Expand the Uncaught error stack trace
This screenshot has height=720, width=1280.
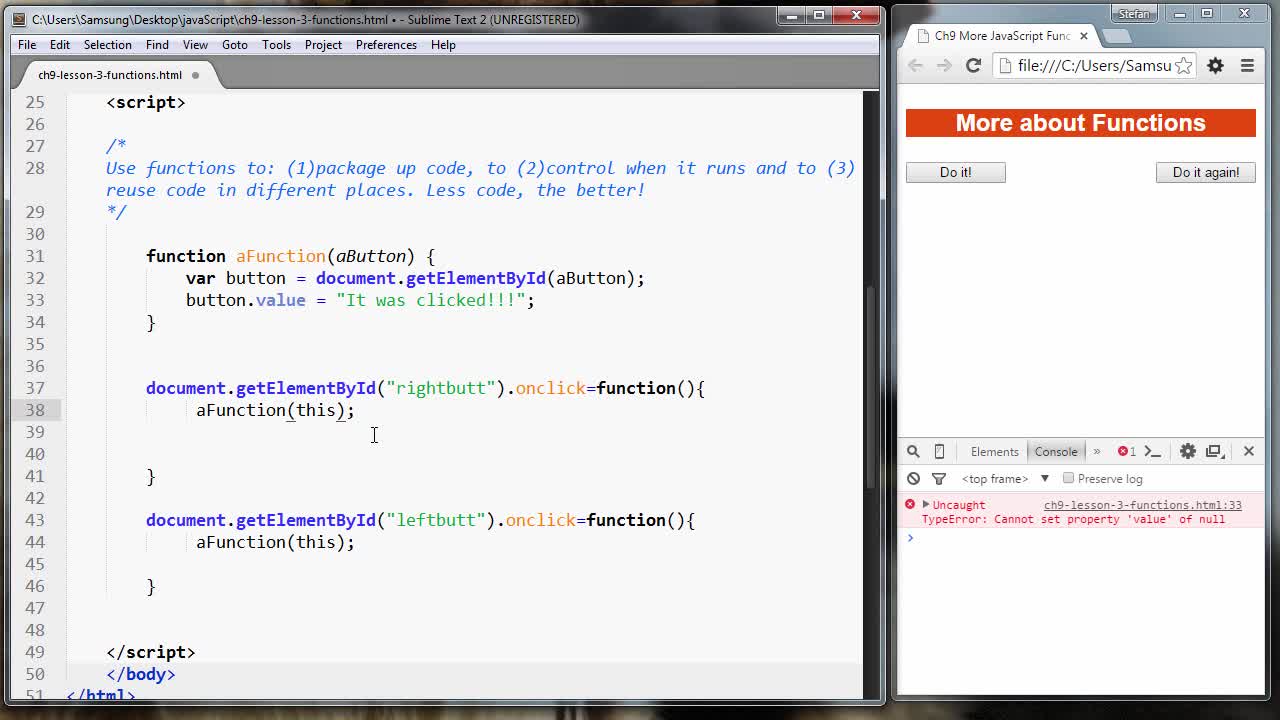(926, 505)
